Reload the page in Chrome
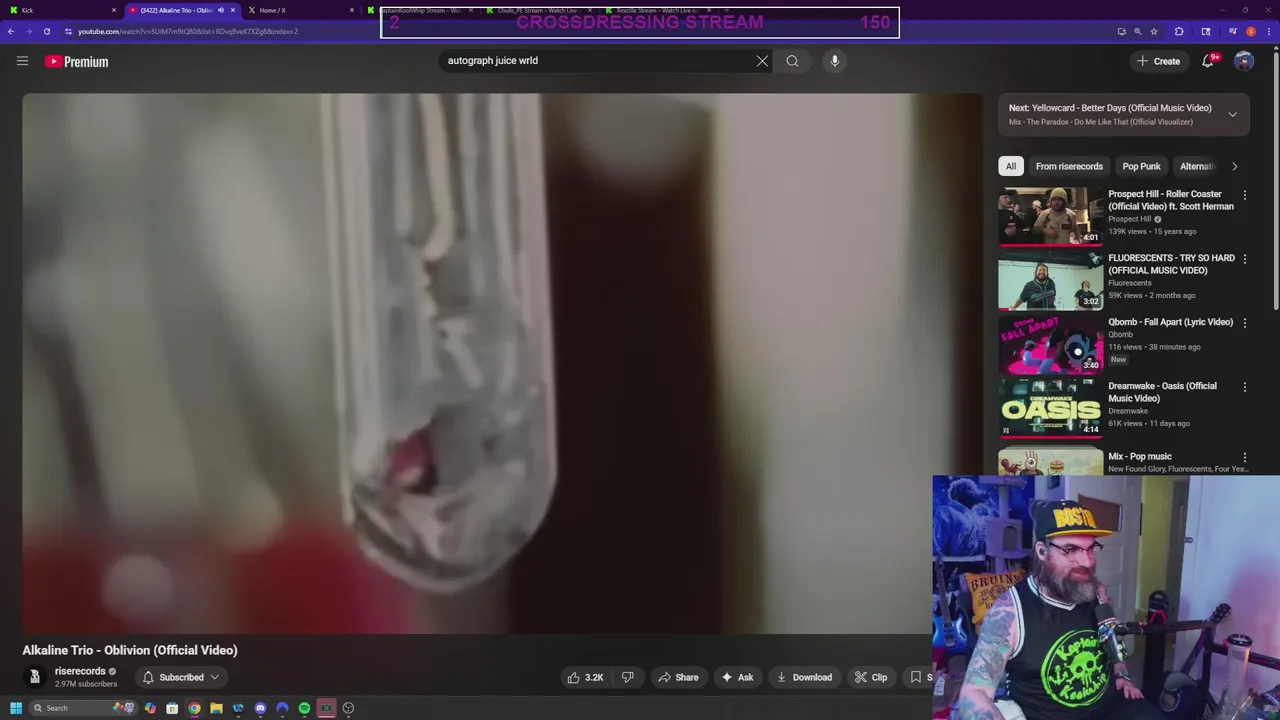The height and width of the screenshot is (720, 1280). click(46, 31)
